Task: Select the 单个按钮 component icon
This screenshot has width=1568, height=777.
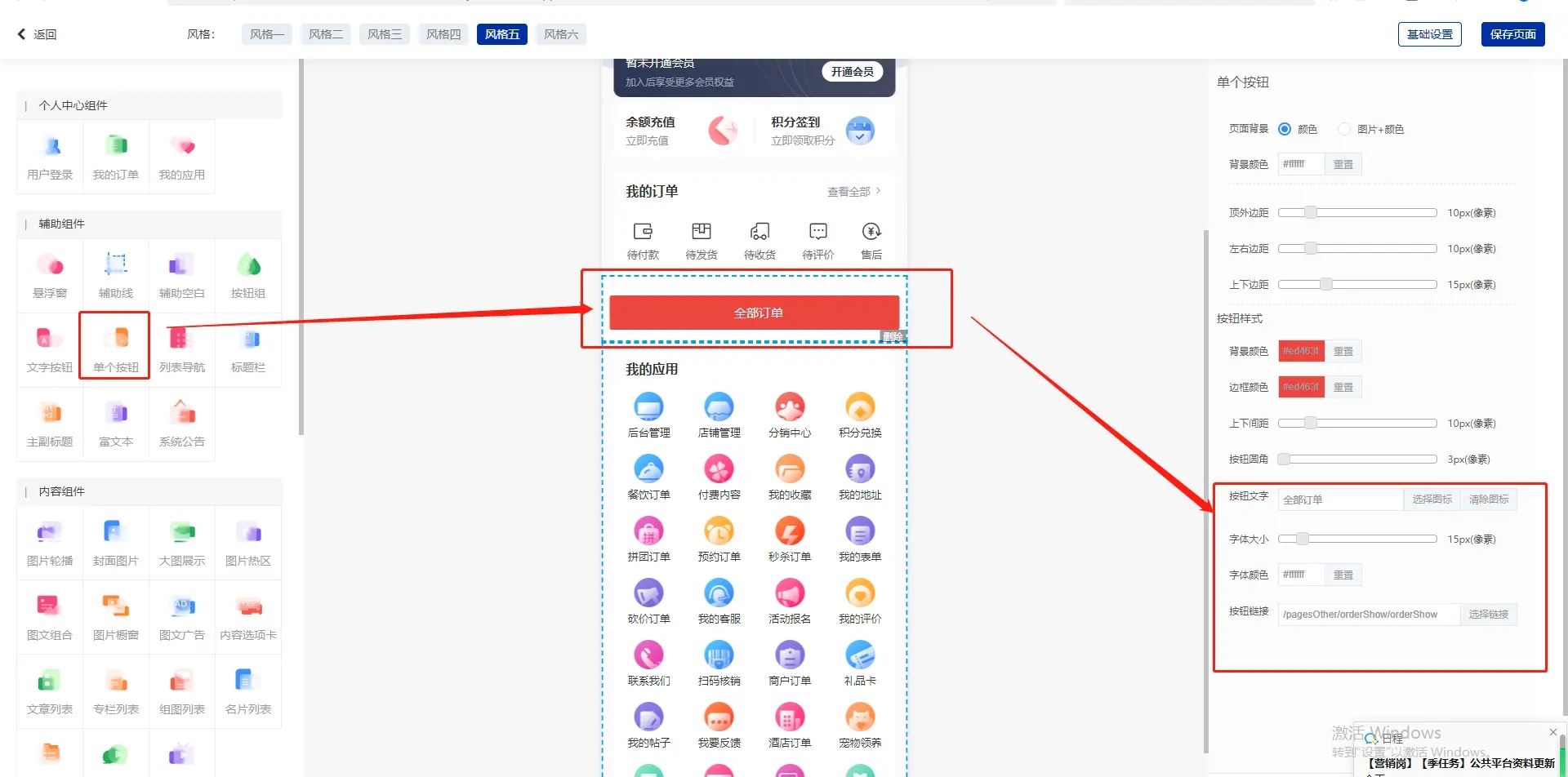Action: 115,339
